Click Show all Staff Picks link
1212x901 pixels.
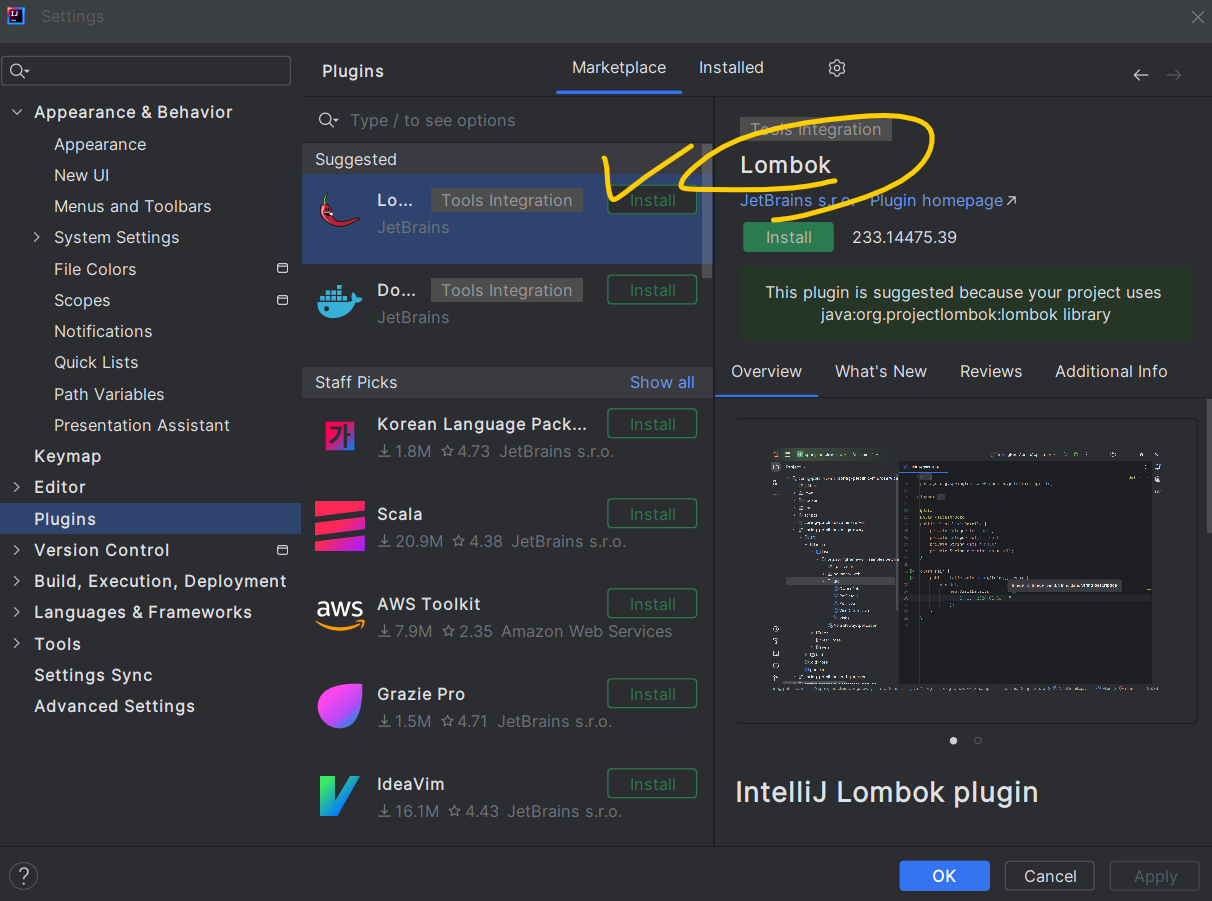coord(662,382)
